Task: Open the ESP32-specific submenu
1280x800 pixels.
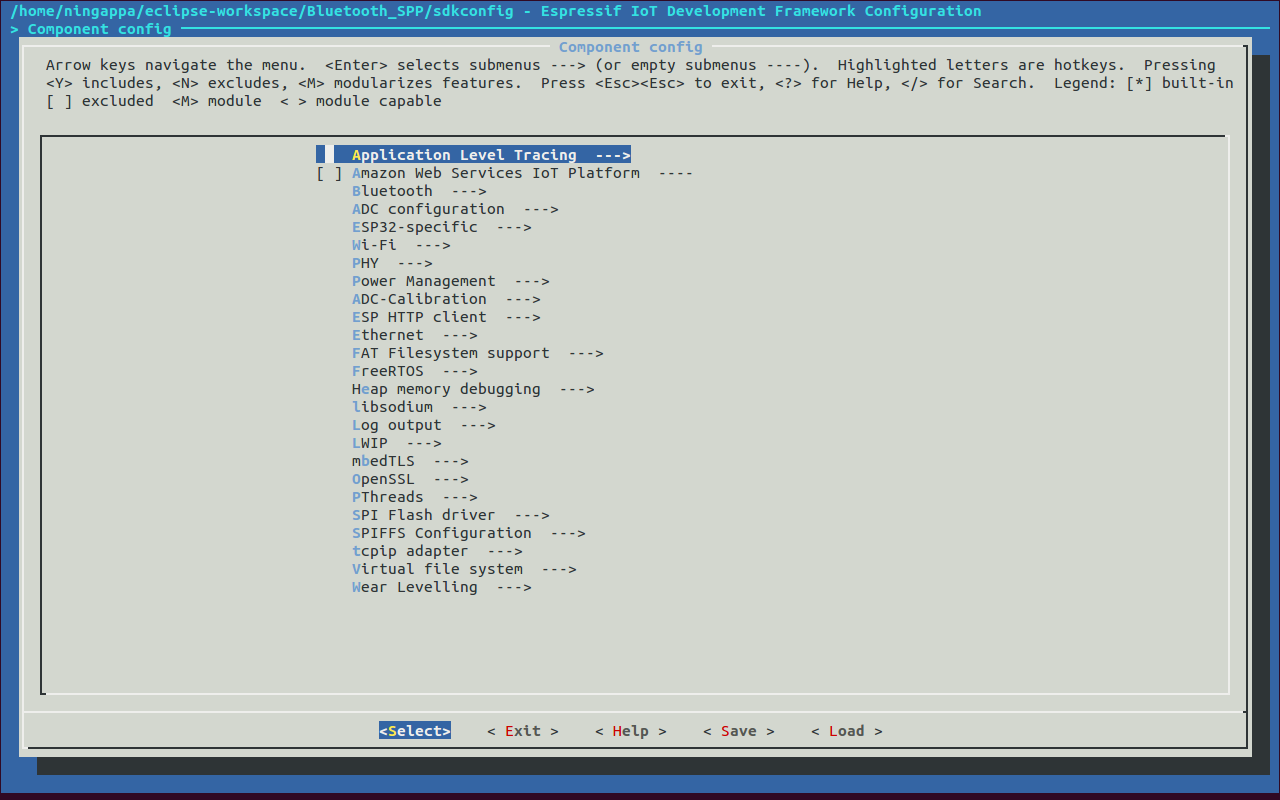Action: coord(442,227)
